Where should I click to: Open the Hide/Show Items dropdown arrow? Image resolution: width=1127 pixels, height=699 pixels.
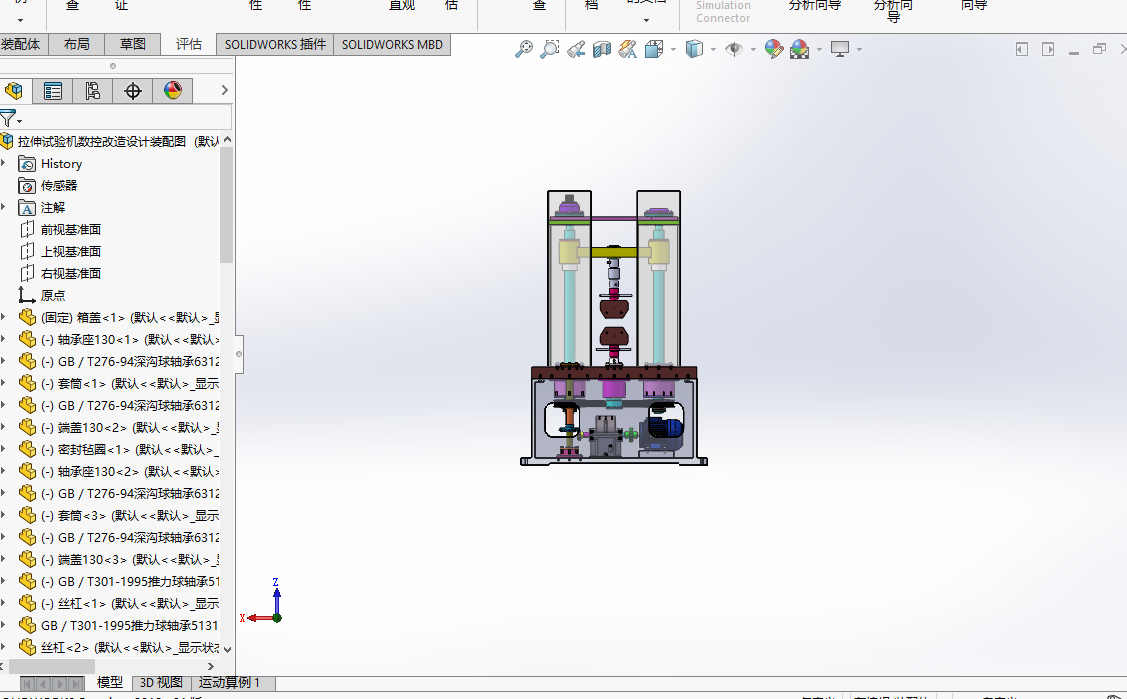pos(753,50)
